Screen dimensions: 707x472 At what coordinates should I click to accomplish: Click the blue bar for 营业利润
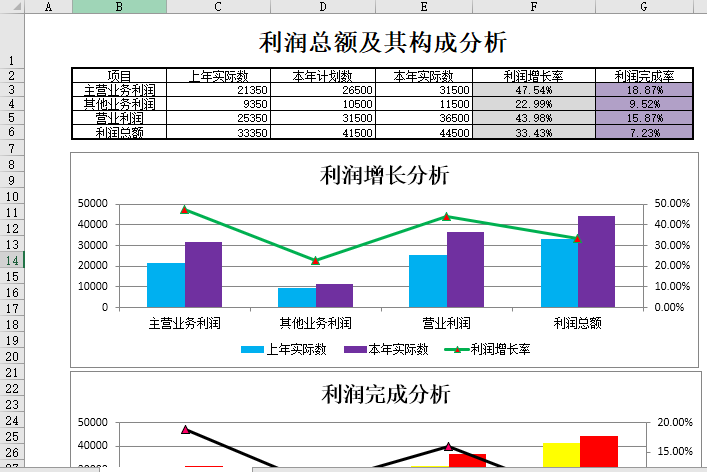(x=428, y=281)
